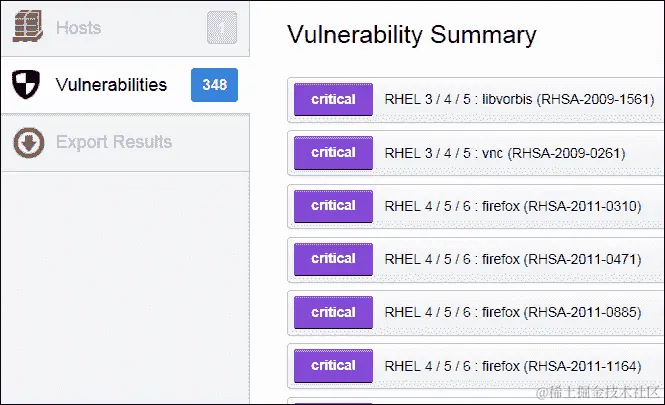The height and width of the screenshot is (405, 665).
Task: Click the Hosts server icon
Action: pyautogui.click(x=26, y=28)
